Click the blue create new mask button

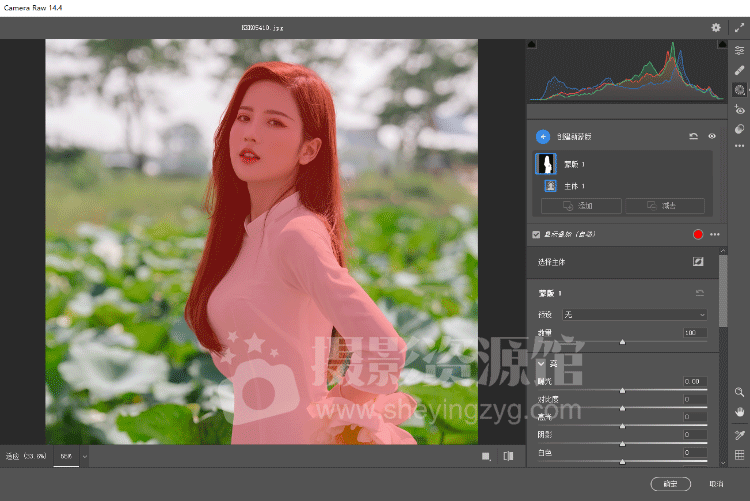coord(542,136)
